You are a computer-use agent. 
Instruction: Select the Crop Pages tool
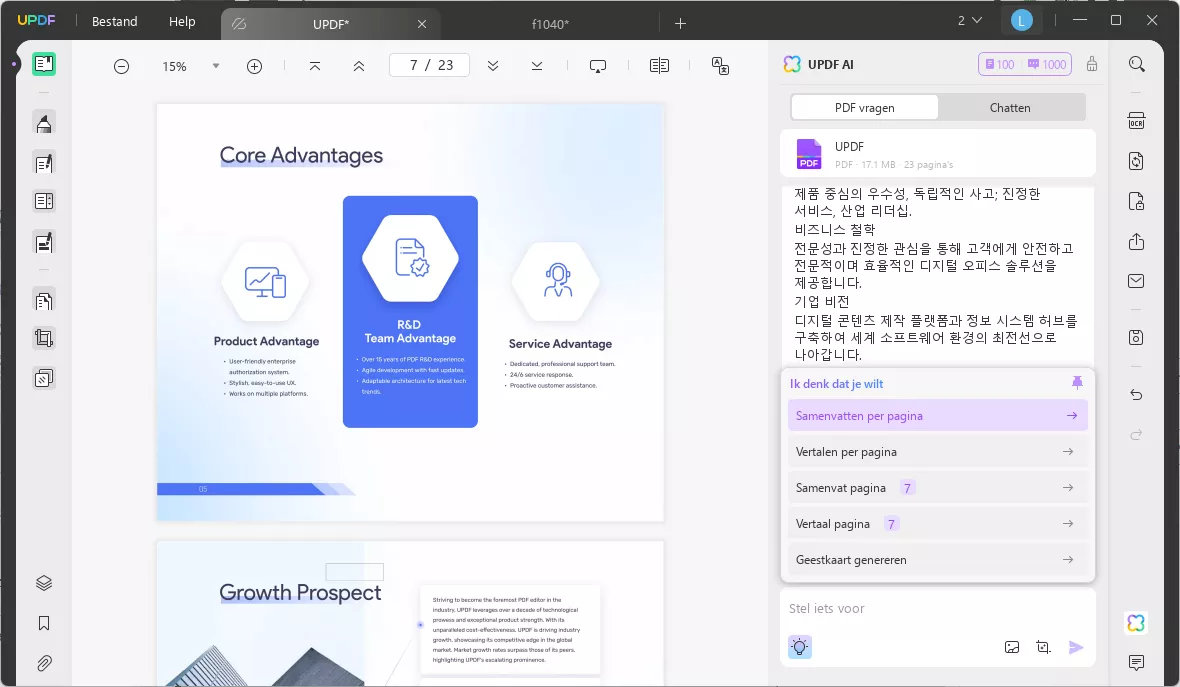pos(44,339)
